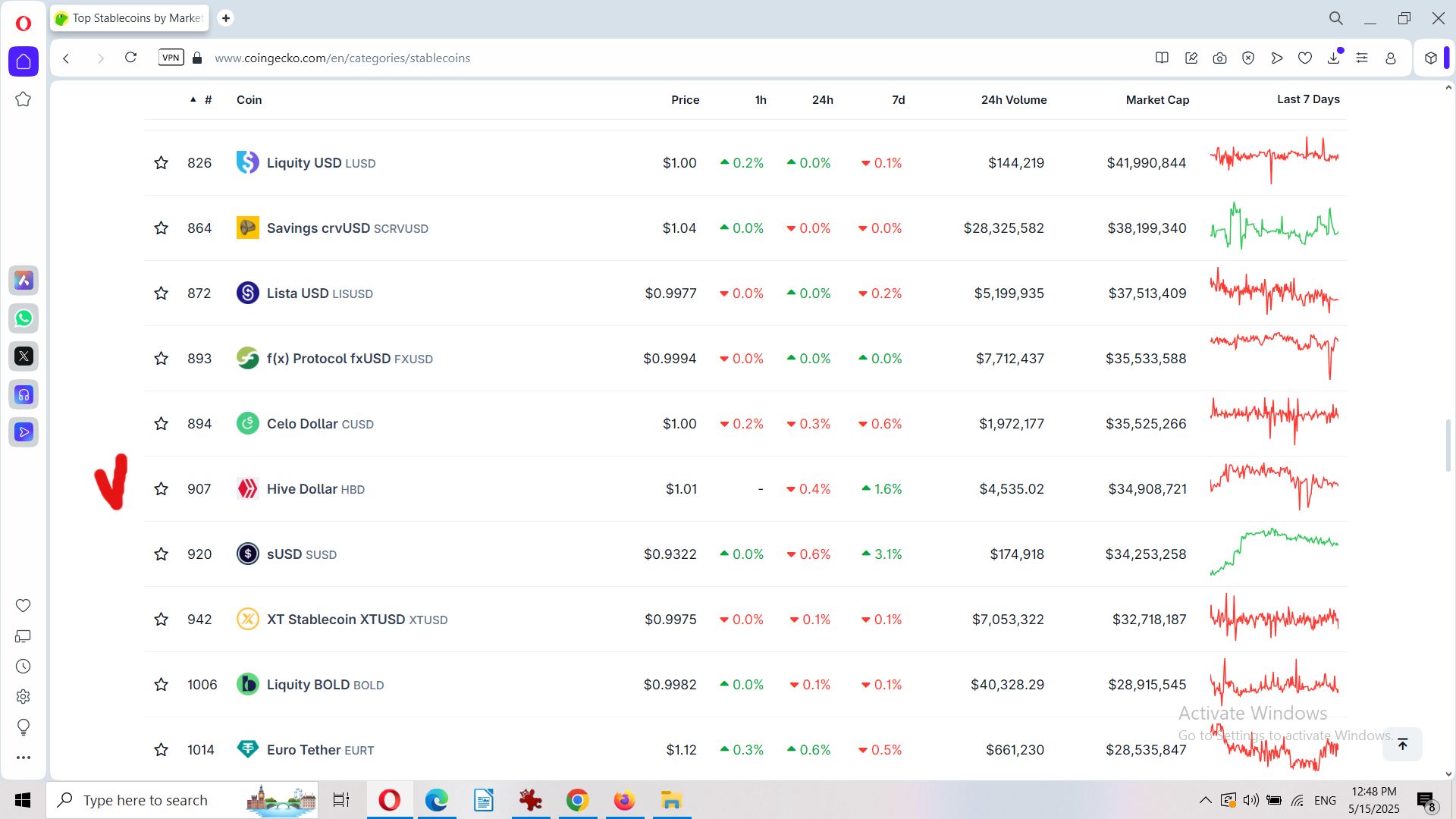Open the sidebar heart favorites icon

24,605
